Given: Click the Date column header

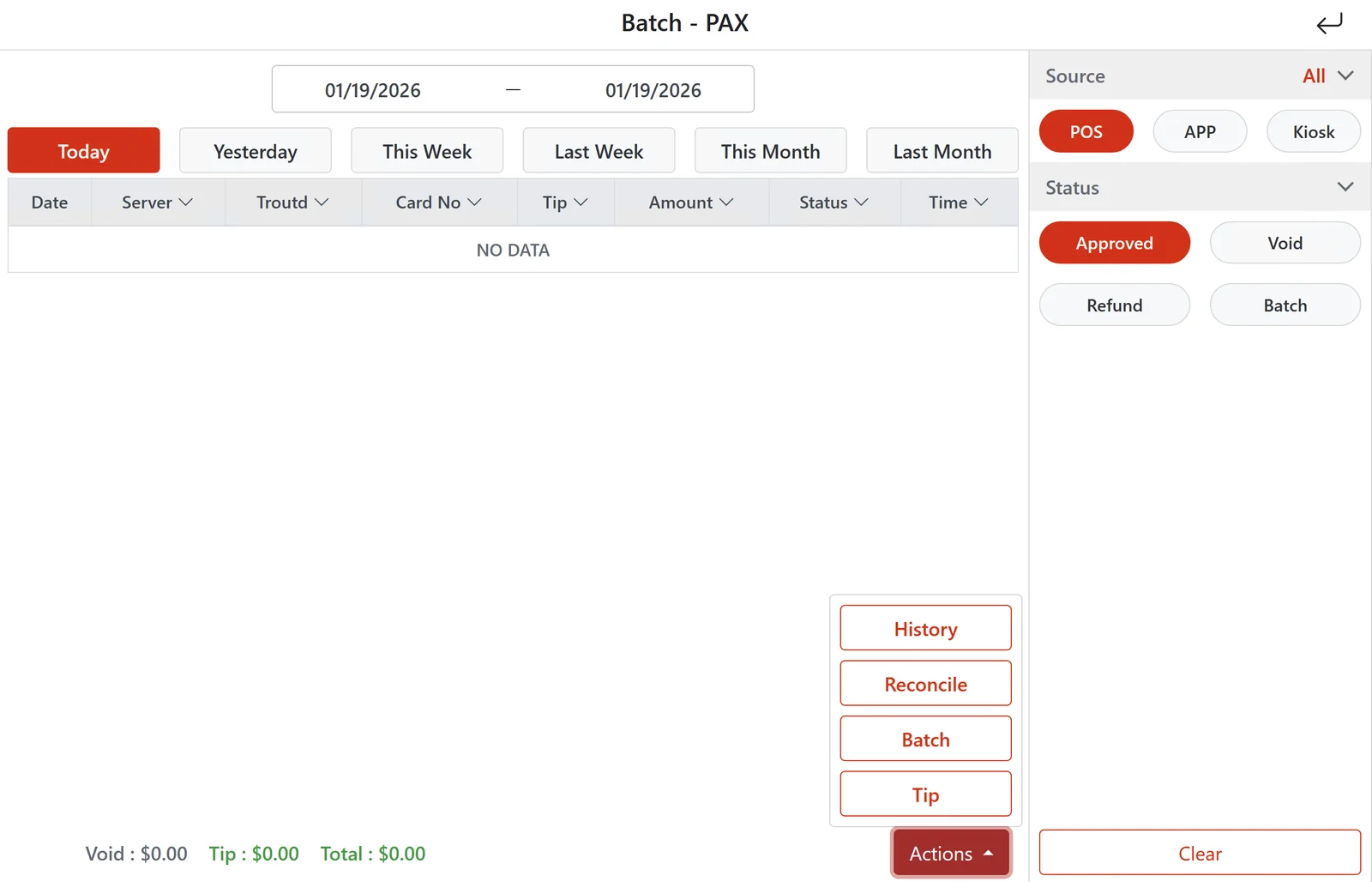Looking at the screenshot, I should point(50,202).
